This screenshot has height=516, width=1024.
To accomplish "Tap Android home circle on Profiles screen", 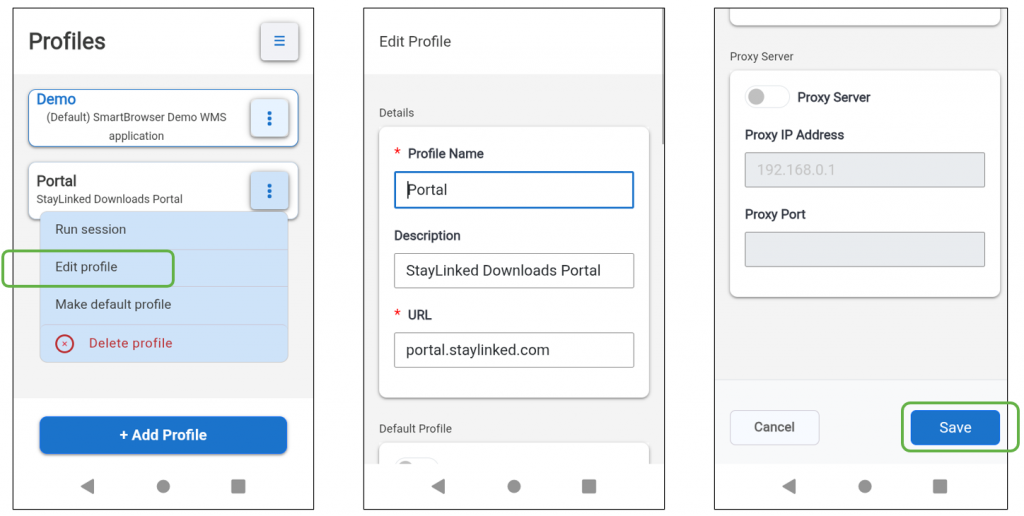I will pyautogui.click(x=163, y=486).
